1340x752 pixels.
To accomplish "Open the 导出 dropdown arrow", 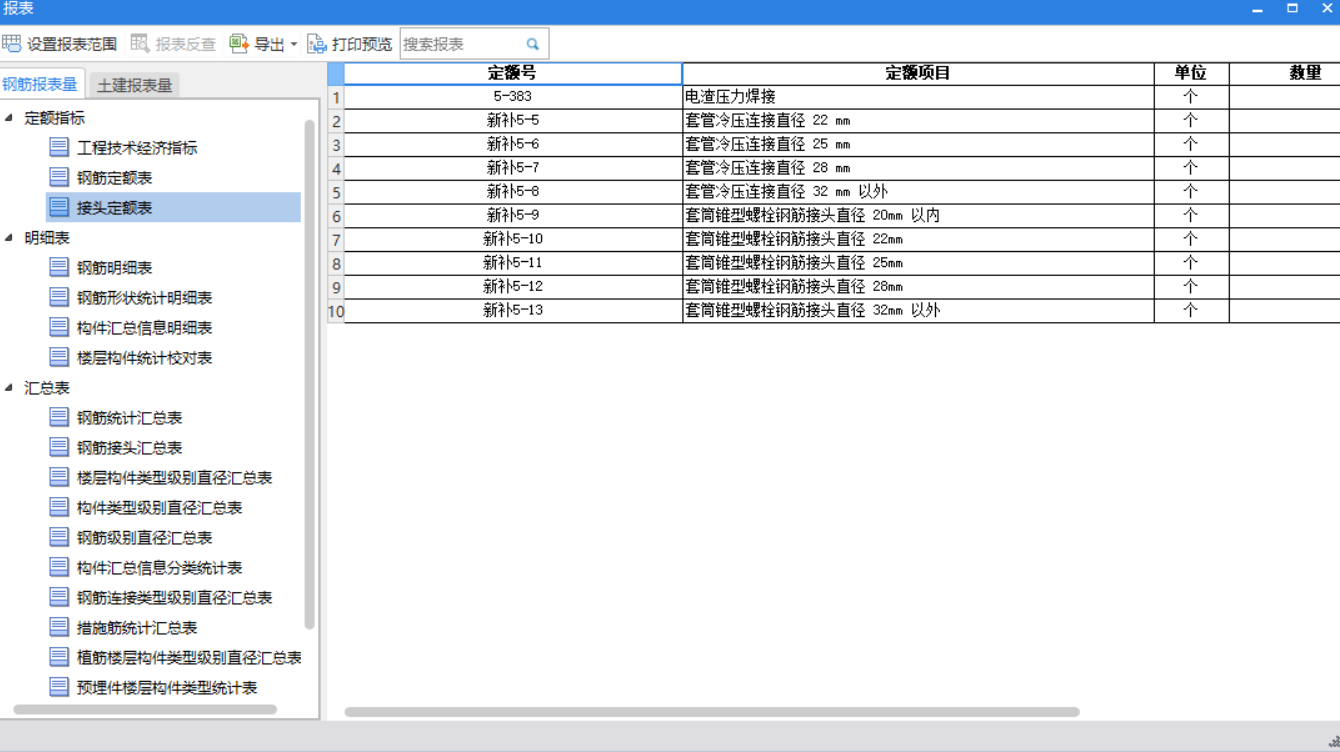I will [294, 44].
